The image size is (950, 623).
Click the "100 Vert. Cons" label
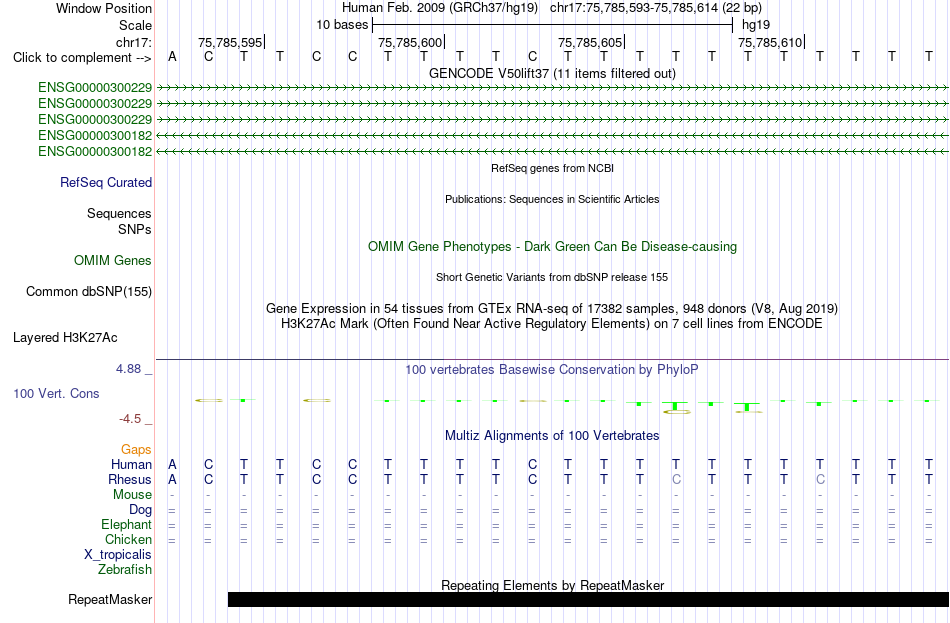56,393
